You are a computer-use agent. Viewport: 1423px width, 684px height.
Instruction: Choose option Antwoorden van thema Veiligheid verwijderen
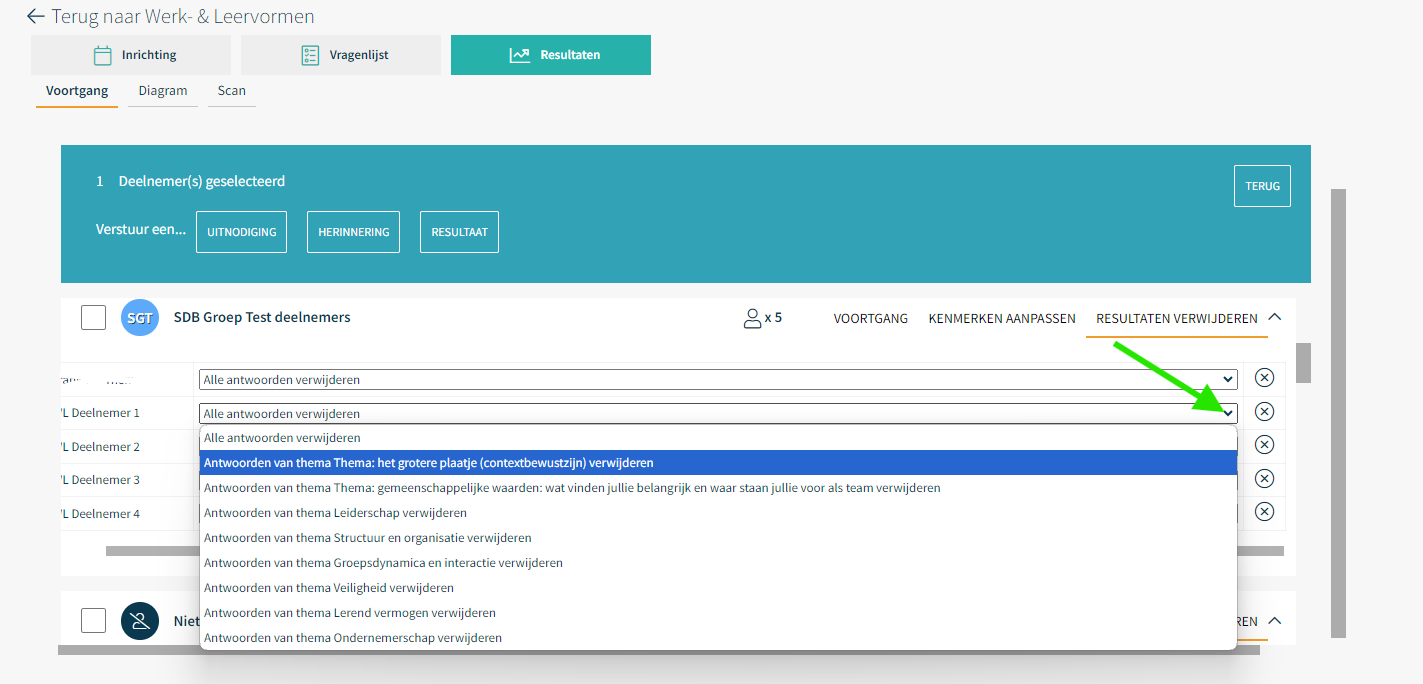329,588
